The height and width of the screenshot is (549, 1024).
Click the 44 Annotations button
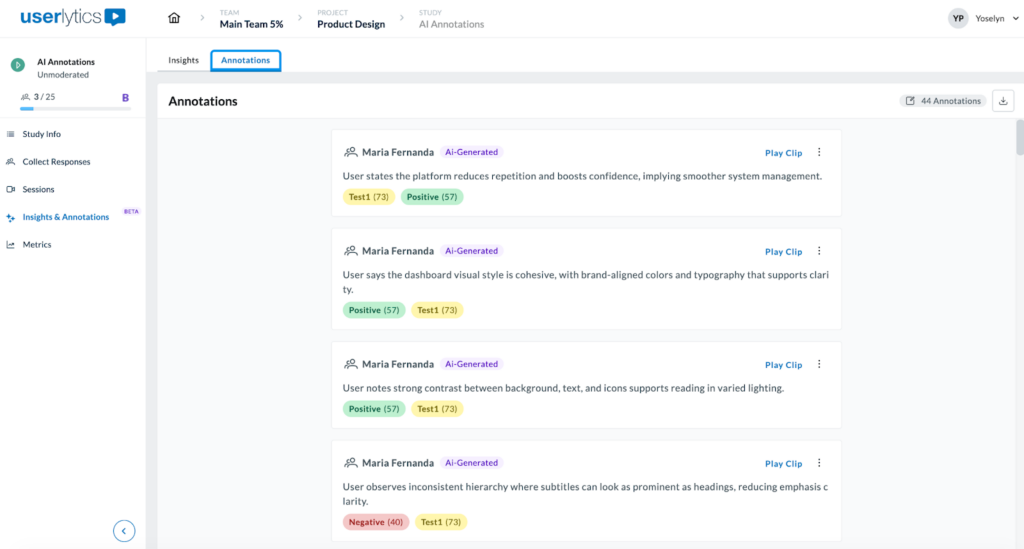pyautogui.click(x=943, y=101)
